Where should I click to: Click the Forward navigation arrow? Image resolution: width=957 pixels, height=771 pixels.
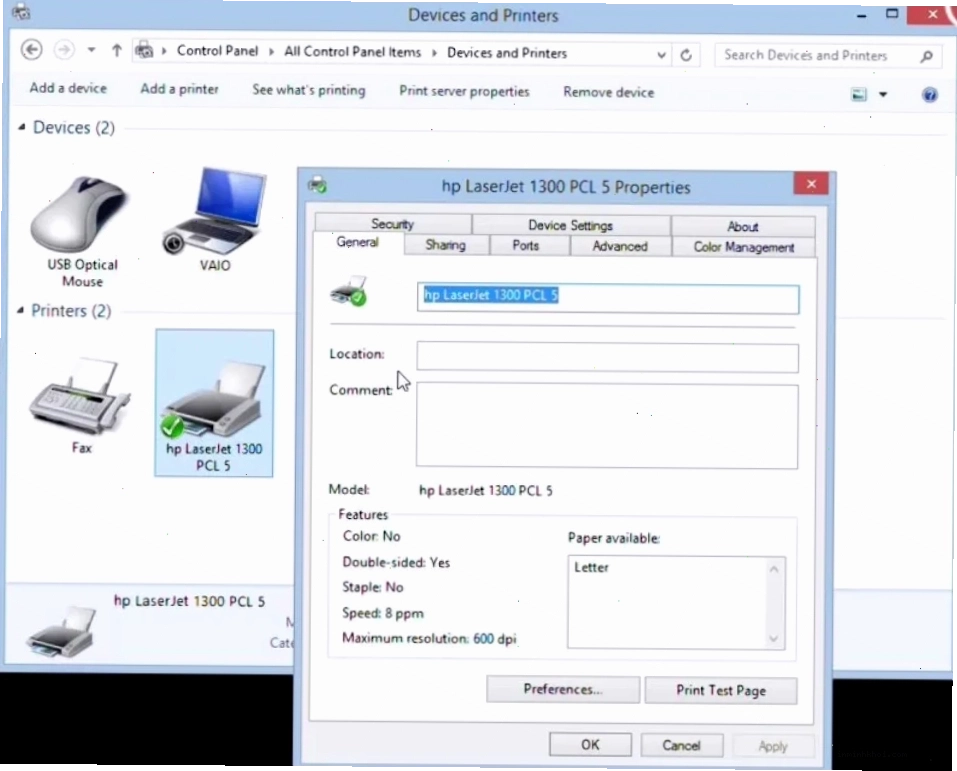(x=64, y=49)
